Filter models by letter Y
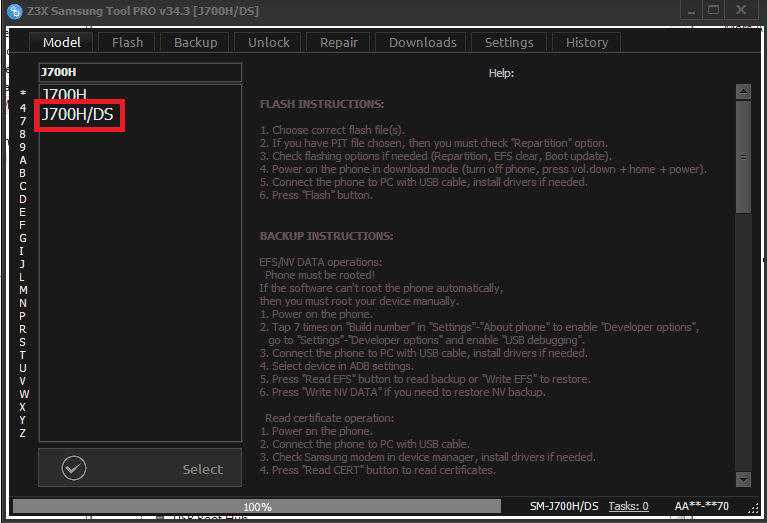Viewport: 767px width, 523px height. (23, 420)
